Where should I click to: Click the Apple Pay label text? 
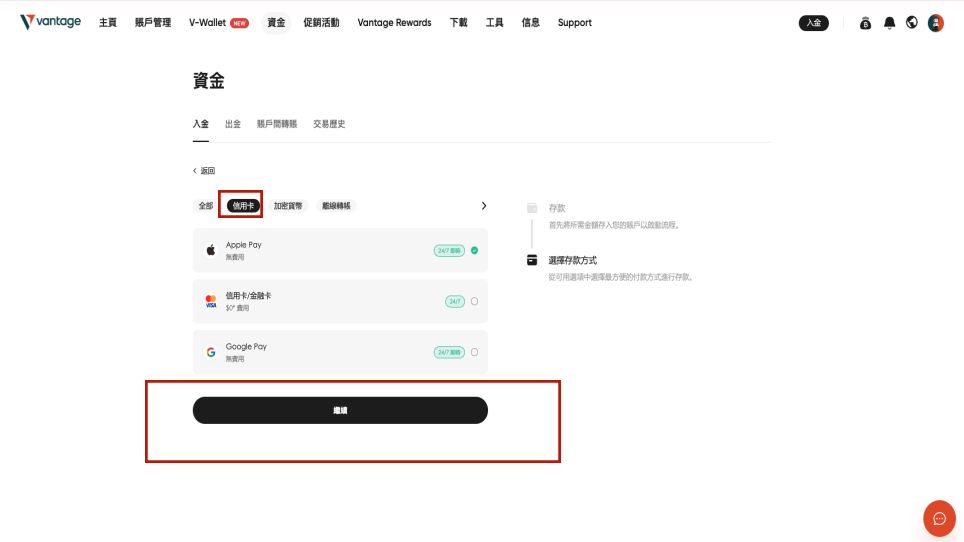(243, 245)
